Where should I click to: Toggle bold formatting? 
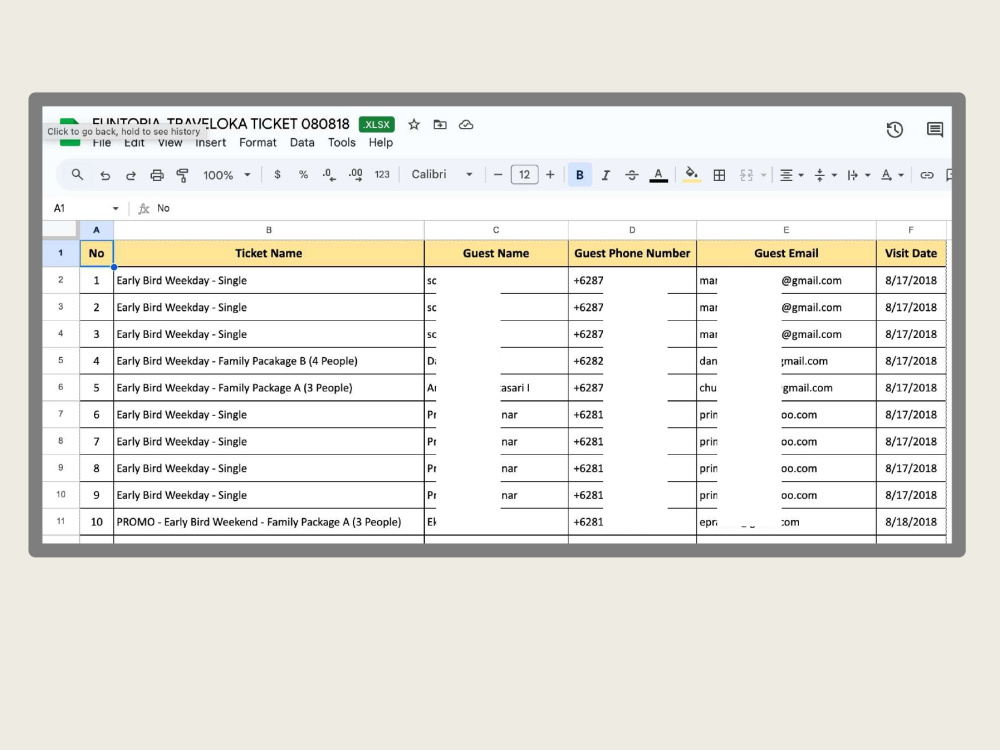(x=580, y=175)
